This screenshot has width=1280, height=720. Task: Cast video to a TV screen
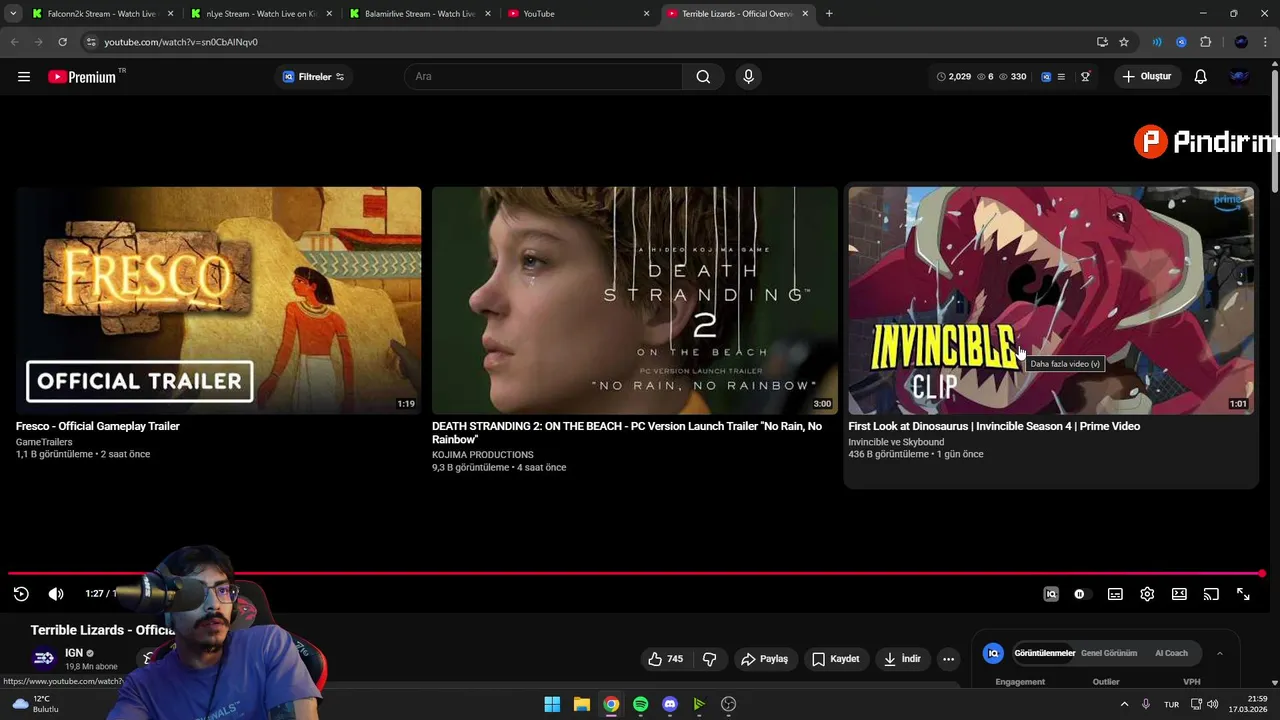click(x=1211, y=594)
